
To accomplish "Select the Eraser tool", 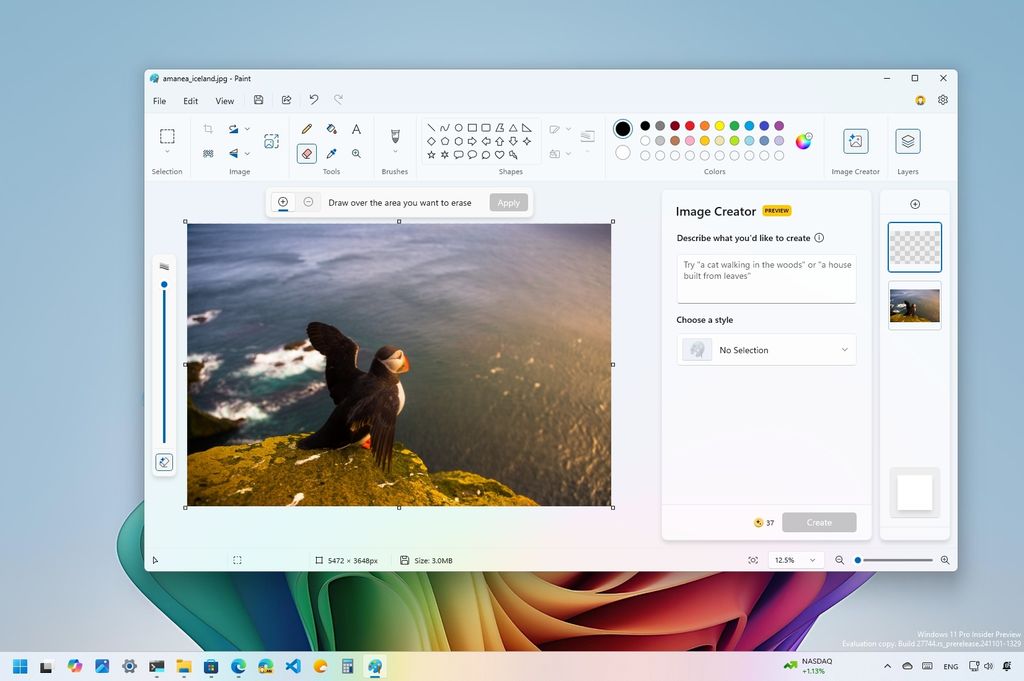I will pyautogui.click(x=307, y=153).
